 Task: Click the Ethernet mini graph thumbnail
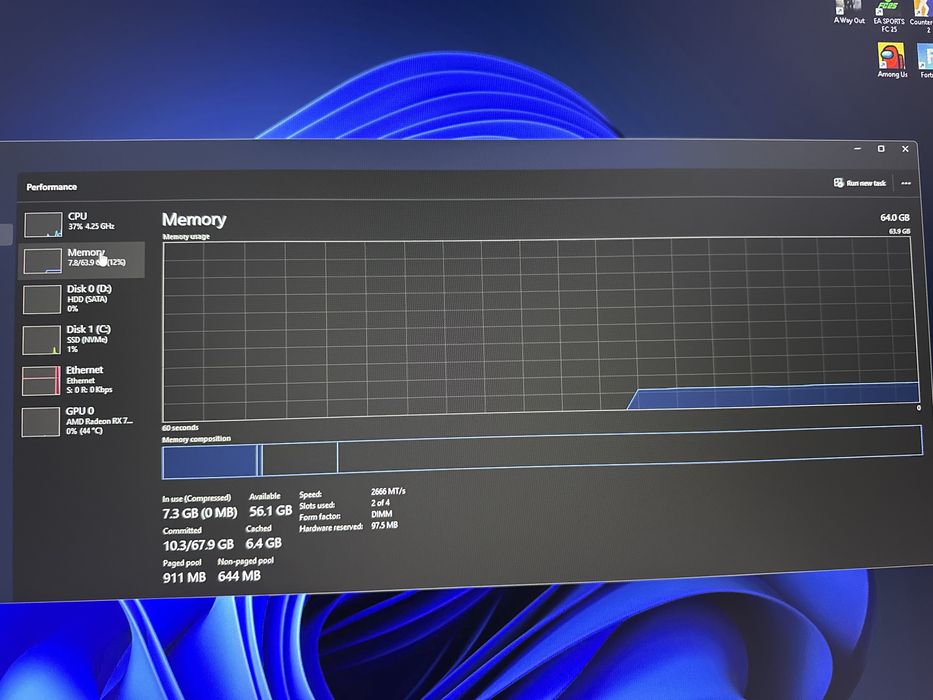click(41, 381)
